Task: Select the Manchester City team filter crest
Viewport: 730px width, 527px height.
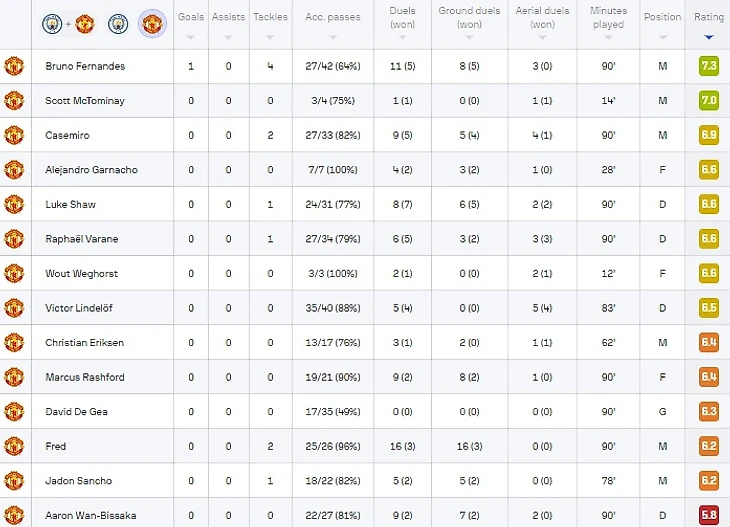Action: coord(118,22)
